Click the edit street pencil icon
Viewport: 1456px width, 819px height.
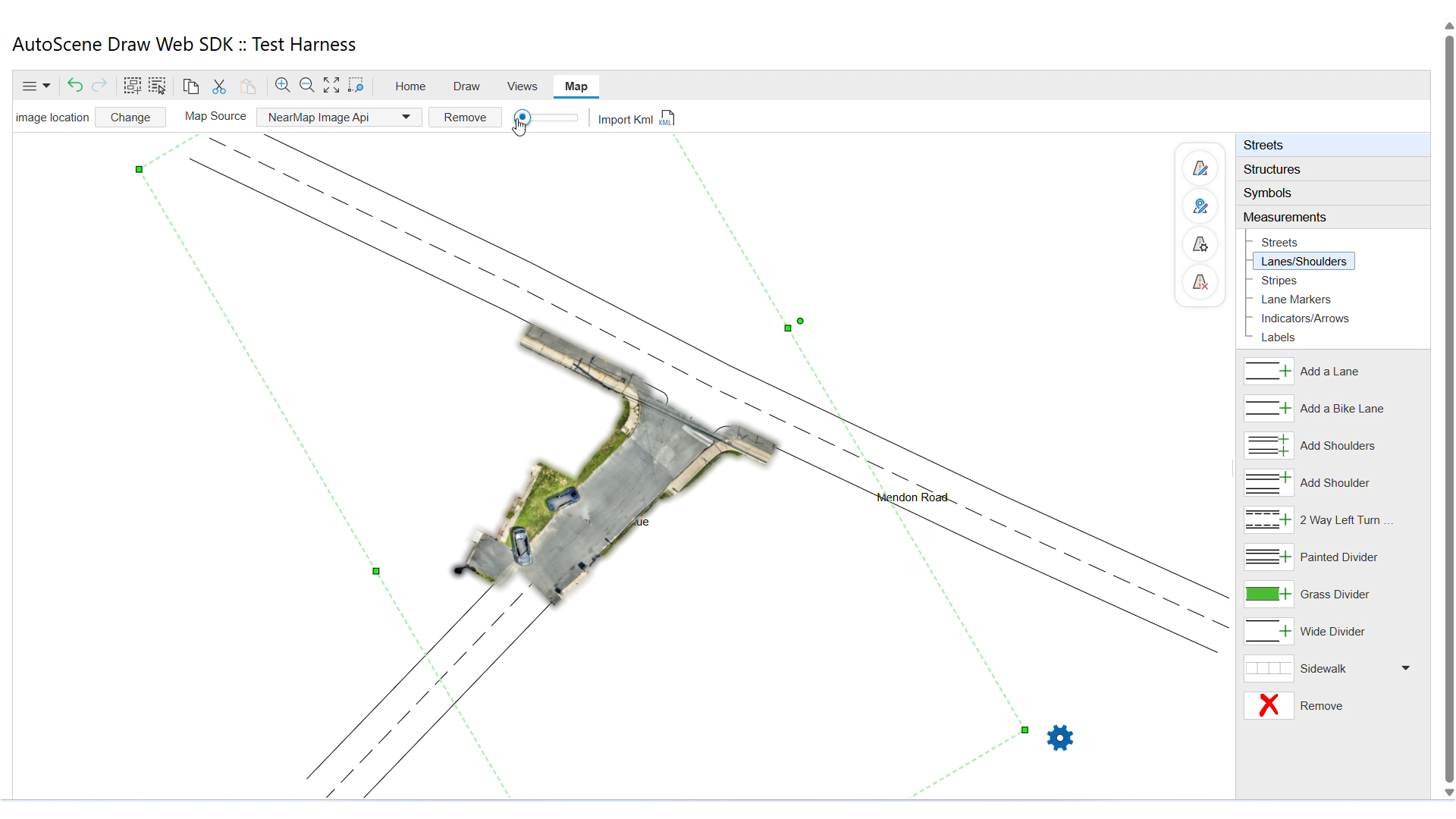(x=1200, y=168)
